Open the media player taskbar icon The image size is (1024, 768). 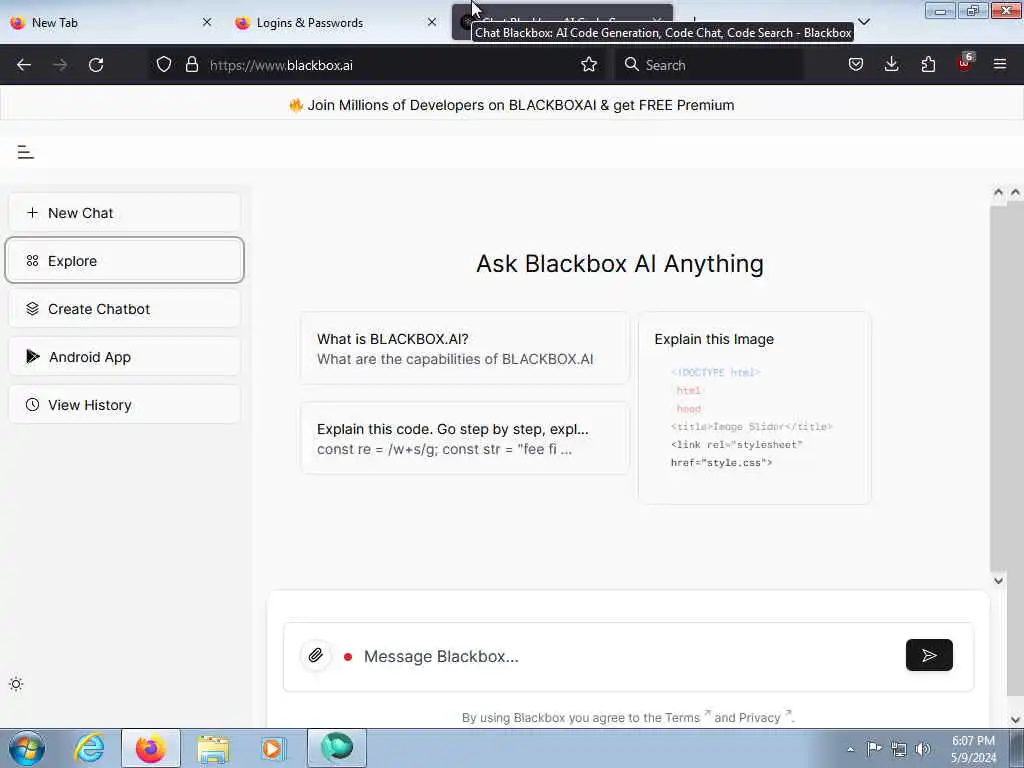pos(274,748)
